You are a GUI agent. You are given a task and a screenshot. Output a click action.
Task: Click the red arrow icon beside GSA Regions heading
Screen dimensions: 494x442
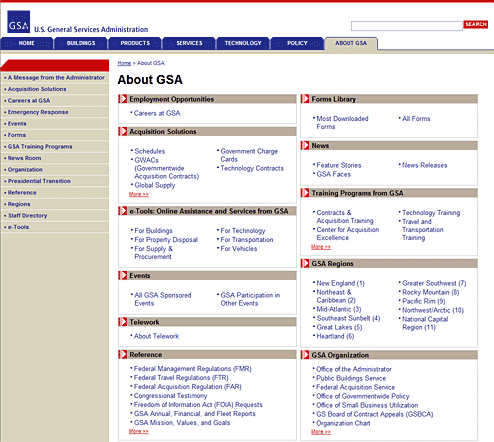pos(305,263)
